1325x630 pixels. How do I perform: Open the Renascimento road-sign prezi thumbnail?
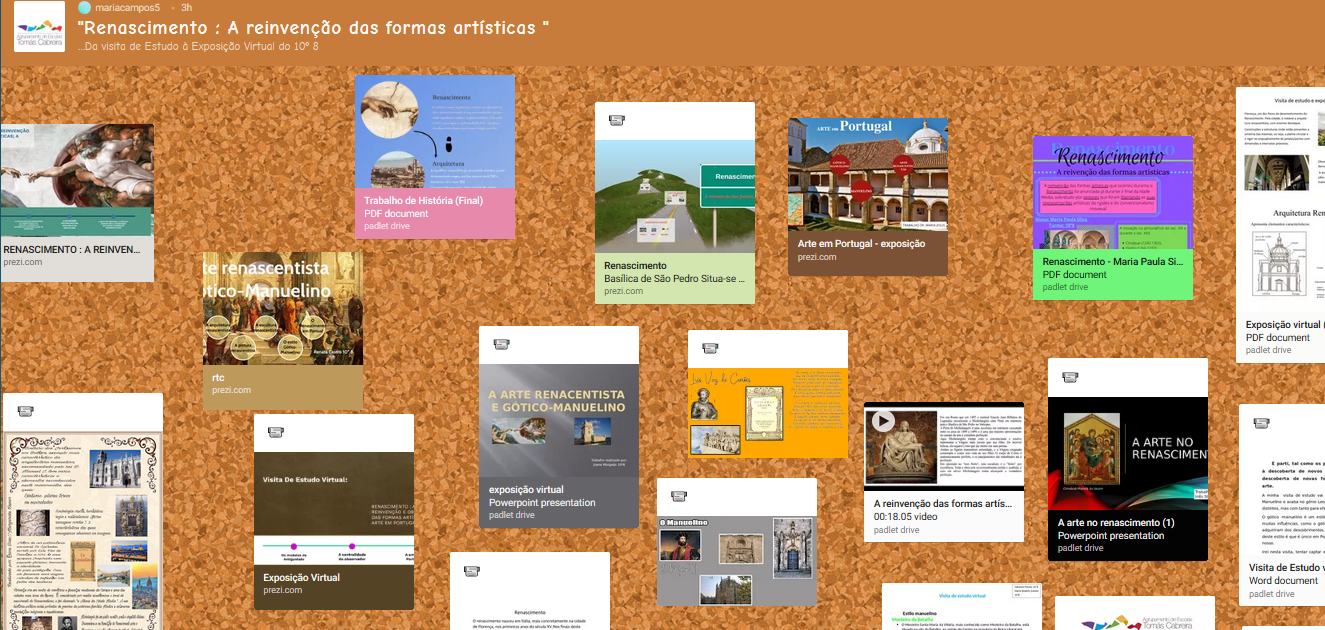pyautogui.click(x=675, y=195)
